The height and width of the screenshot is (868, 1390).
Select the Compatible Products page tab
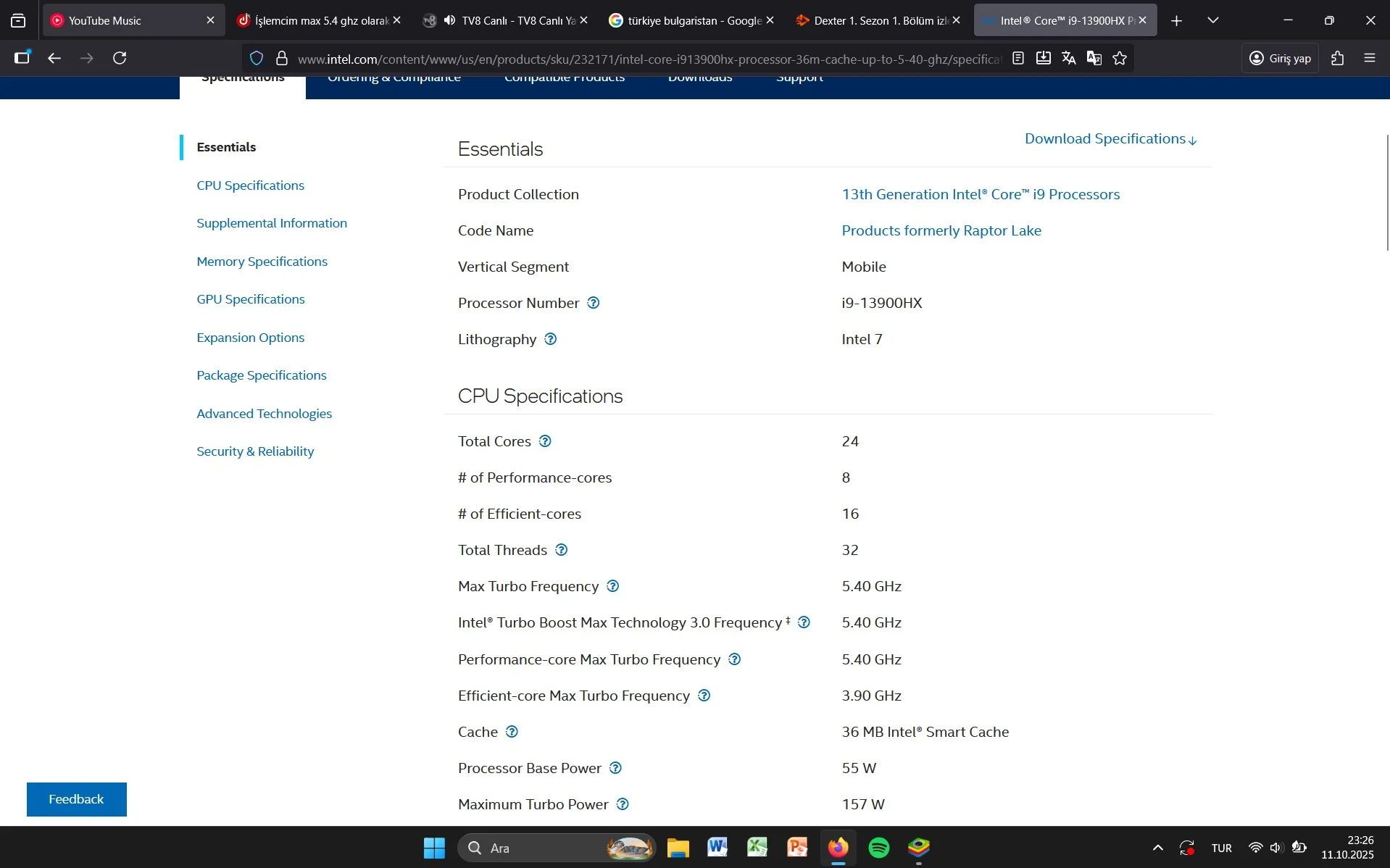(565, 78)
